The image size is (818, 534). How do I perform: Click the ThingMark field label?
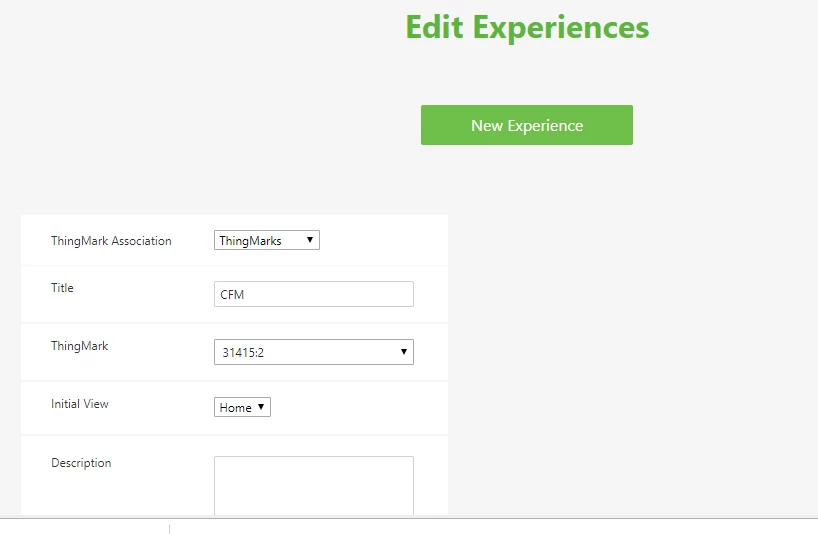pyautogui.click(x=79, y=346)
